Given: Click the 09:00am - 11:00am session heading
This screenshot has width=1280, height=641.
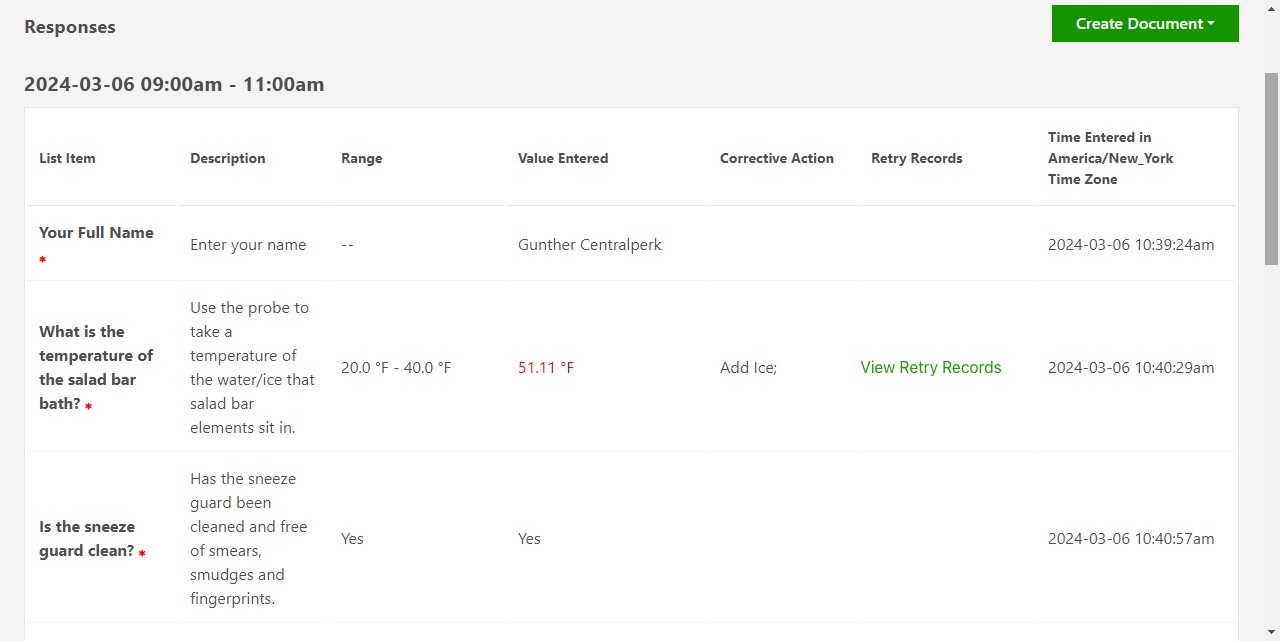Looking at the screenshot, I should (174, 84).
